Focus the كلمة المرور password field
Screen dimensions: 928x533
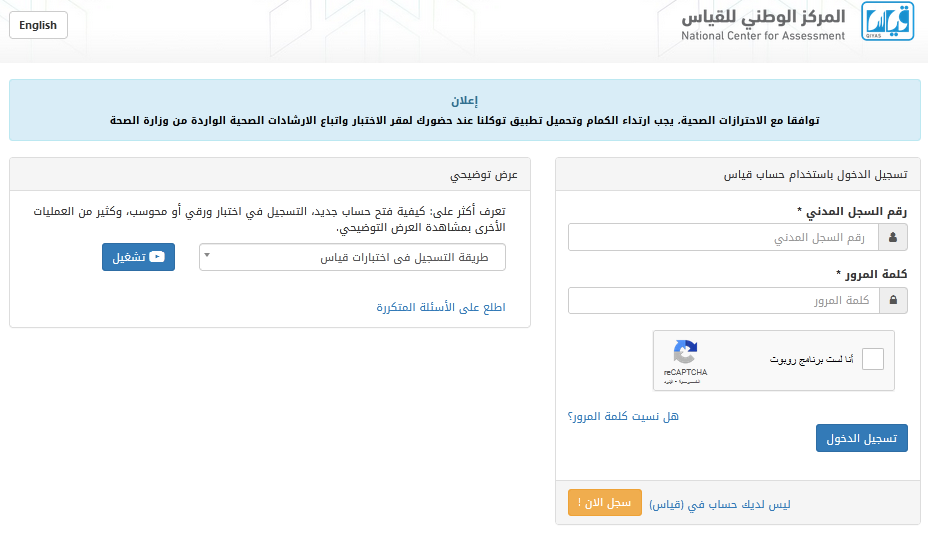tap(724, 301)
